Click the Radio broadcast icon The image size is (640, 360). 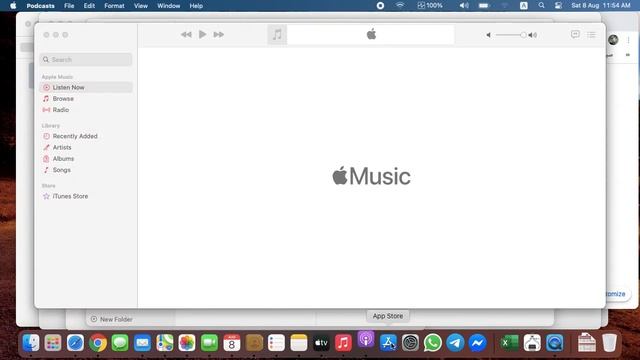(x=46, y=110)
